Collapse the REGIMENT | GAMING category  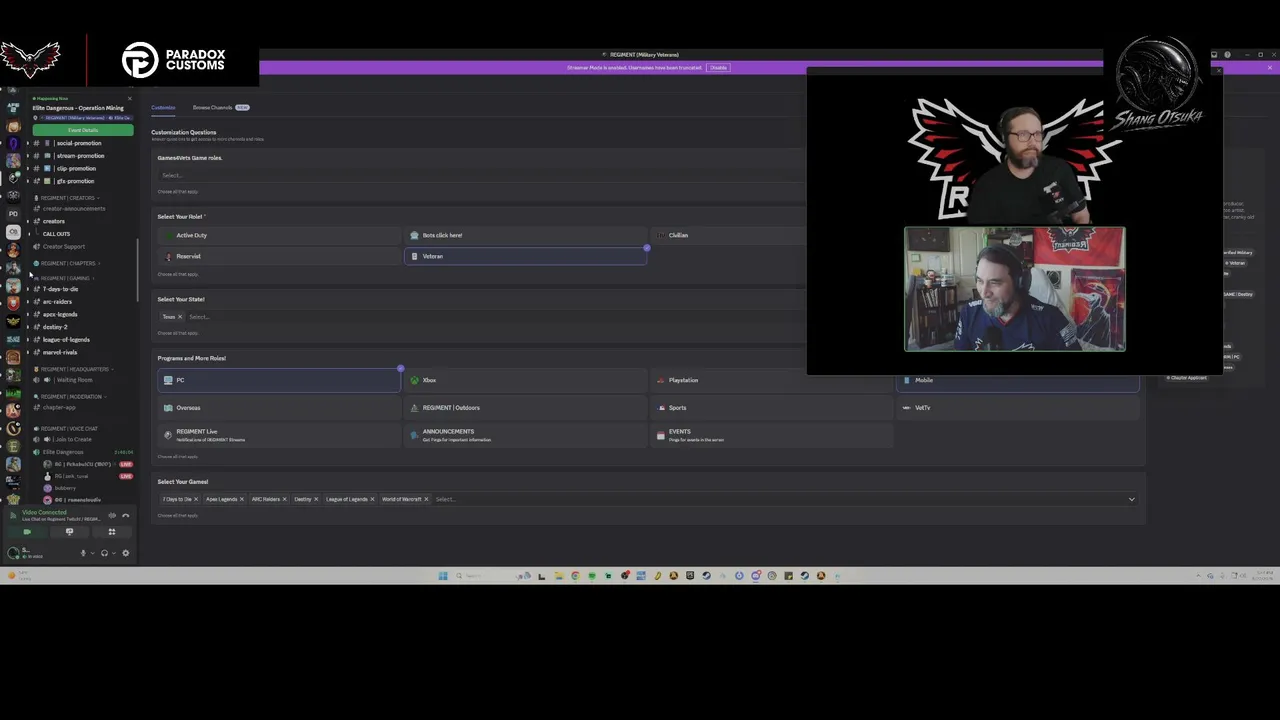[66, 278]
